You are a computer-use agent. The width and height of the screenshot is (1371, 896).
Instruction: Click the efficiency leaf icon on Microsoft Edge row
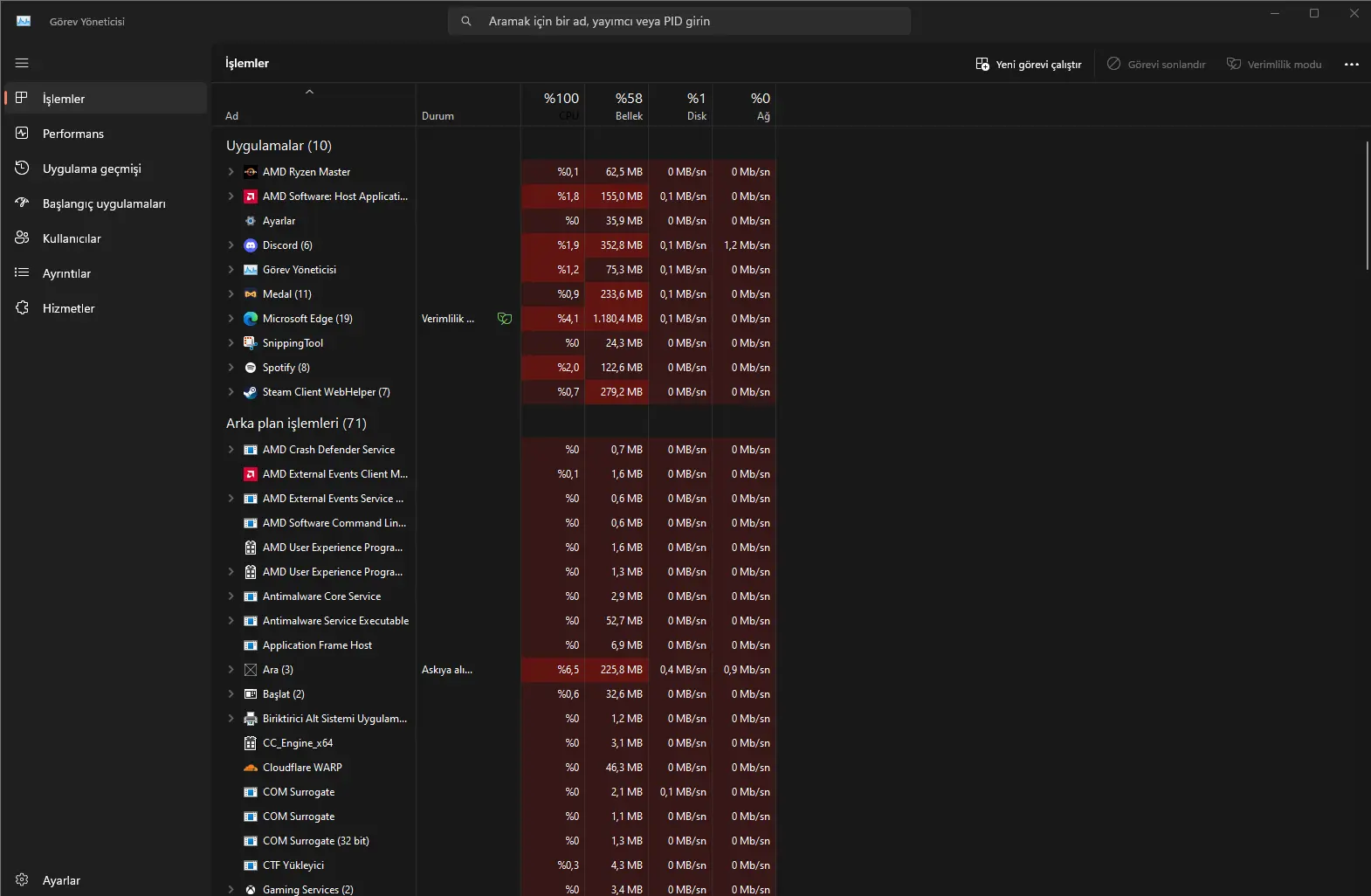click(505, 319)
